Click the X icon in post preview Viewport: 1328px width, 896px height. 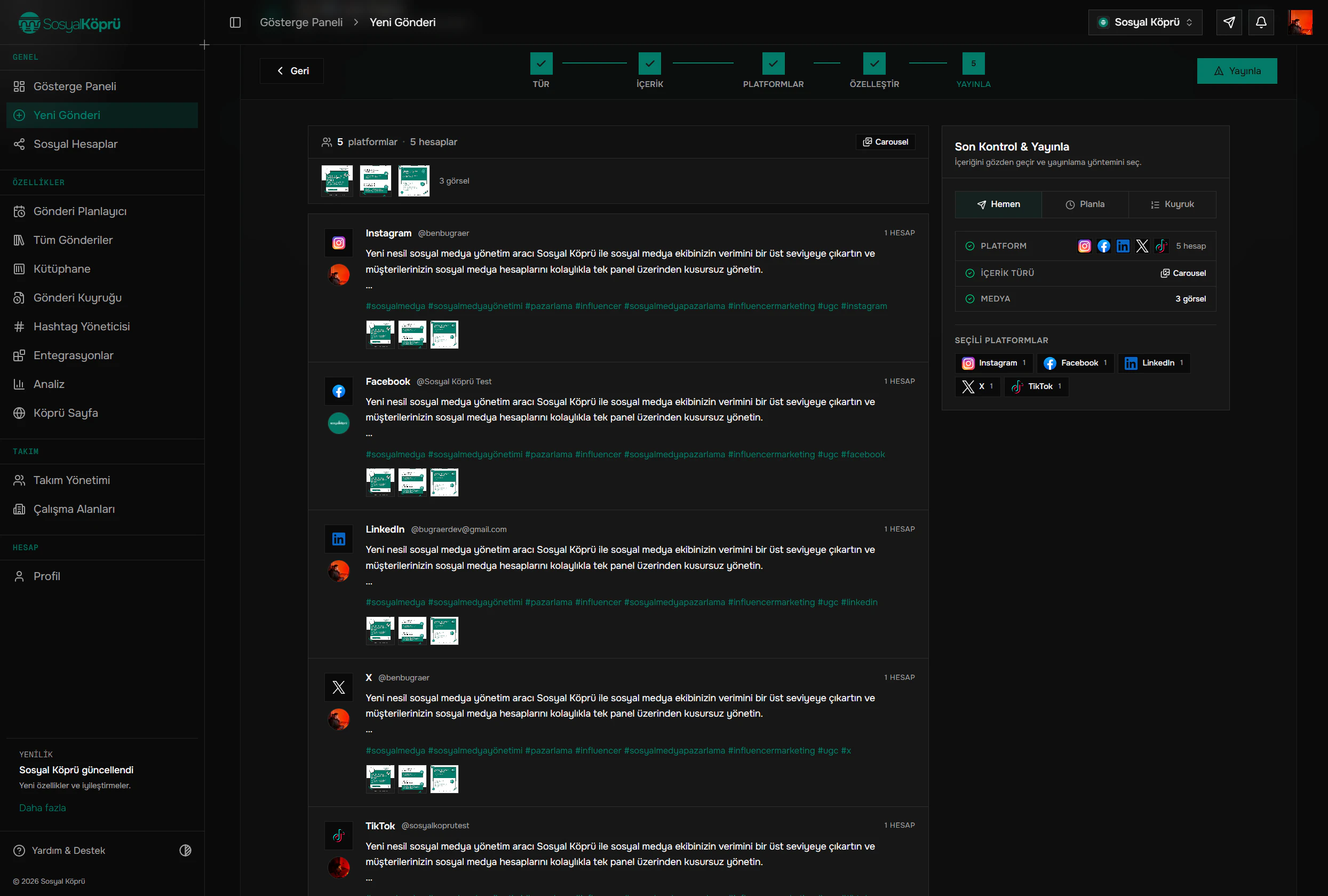(x=339, y=687)
